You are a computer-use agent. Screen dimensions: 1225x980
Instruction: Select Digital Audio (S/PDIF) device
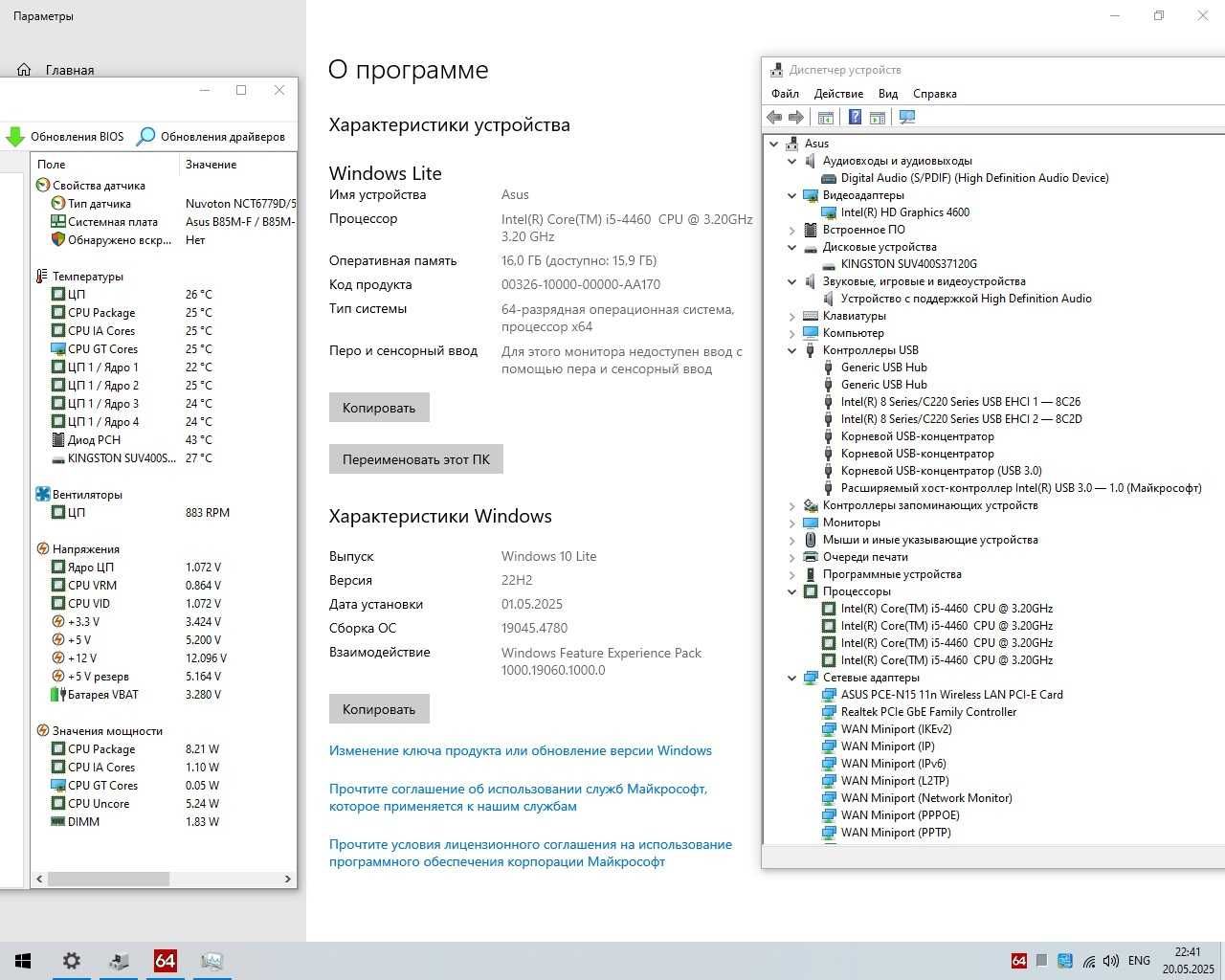click(x=974, y=178)
